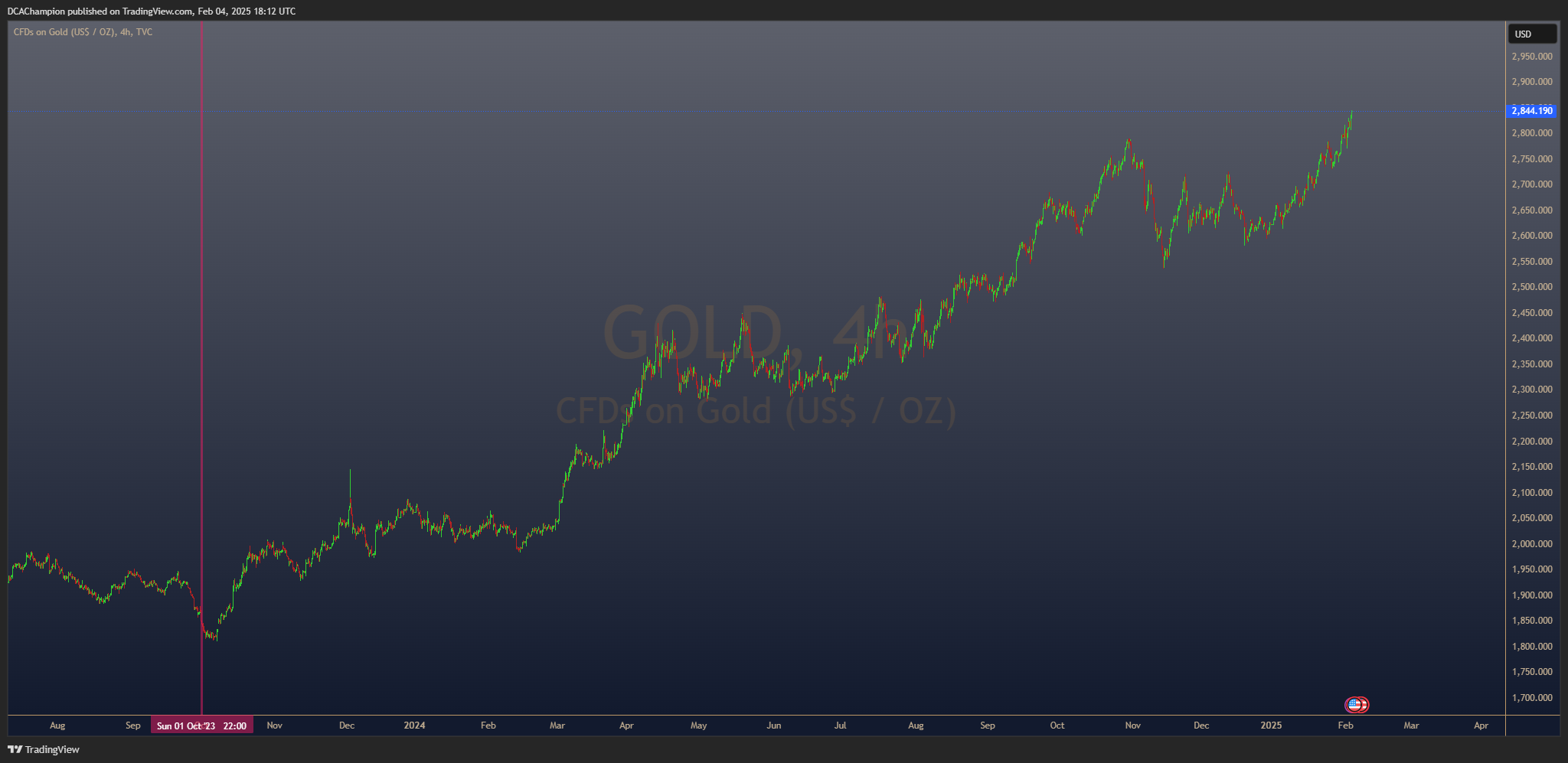This screenshot has height=763, width=1568.
Task: Click the 2,150.000 price axis label
Action: click(1532, 467)
